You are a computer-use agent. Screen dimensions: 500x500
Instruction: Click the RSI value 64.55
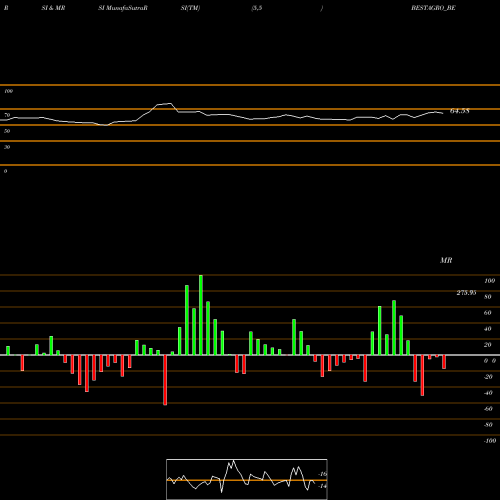point(460,111)
